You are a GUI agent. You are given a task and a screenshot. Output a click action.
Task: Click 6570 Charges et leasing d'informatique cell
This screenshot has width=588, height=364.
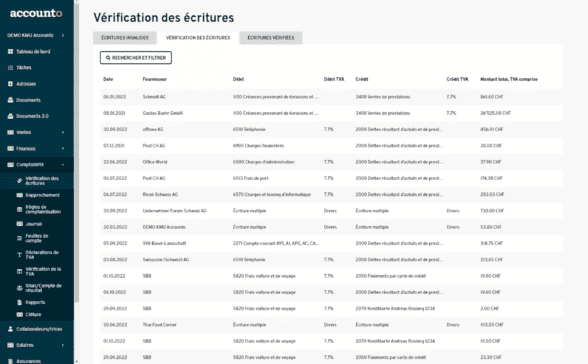point(272,194)
